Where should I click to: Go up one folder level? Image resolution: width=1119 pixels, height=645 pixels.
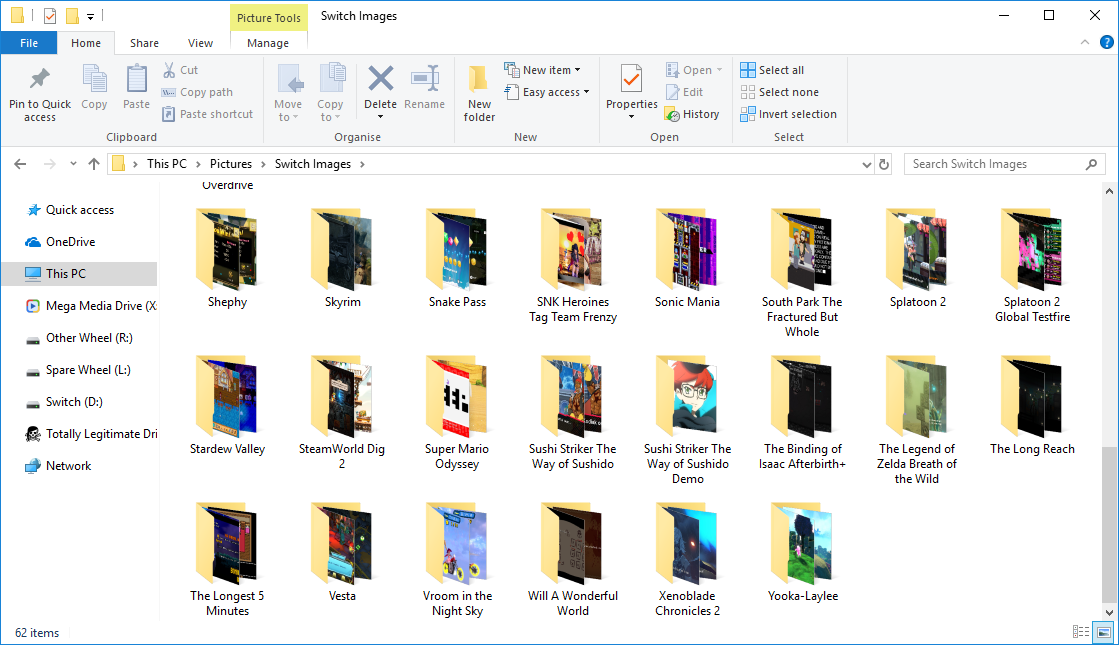coord(93,164)
